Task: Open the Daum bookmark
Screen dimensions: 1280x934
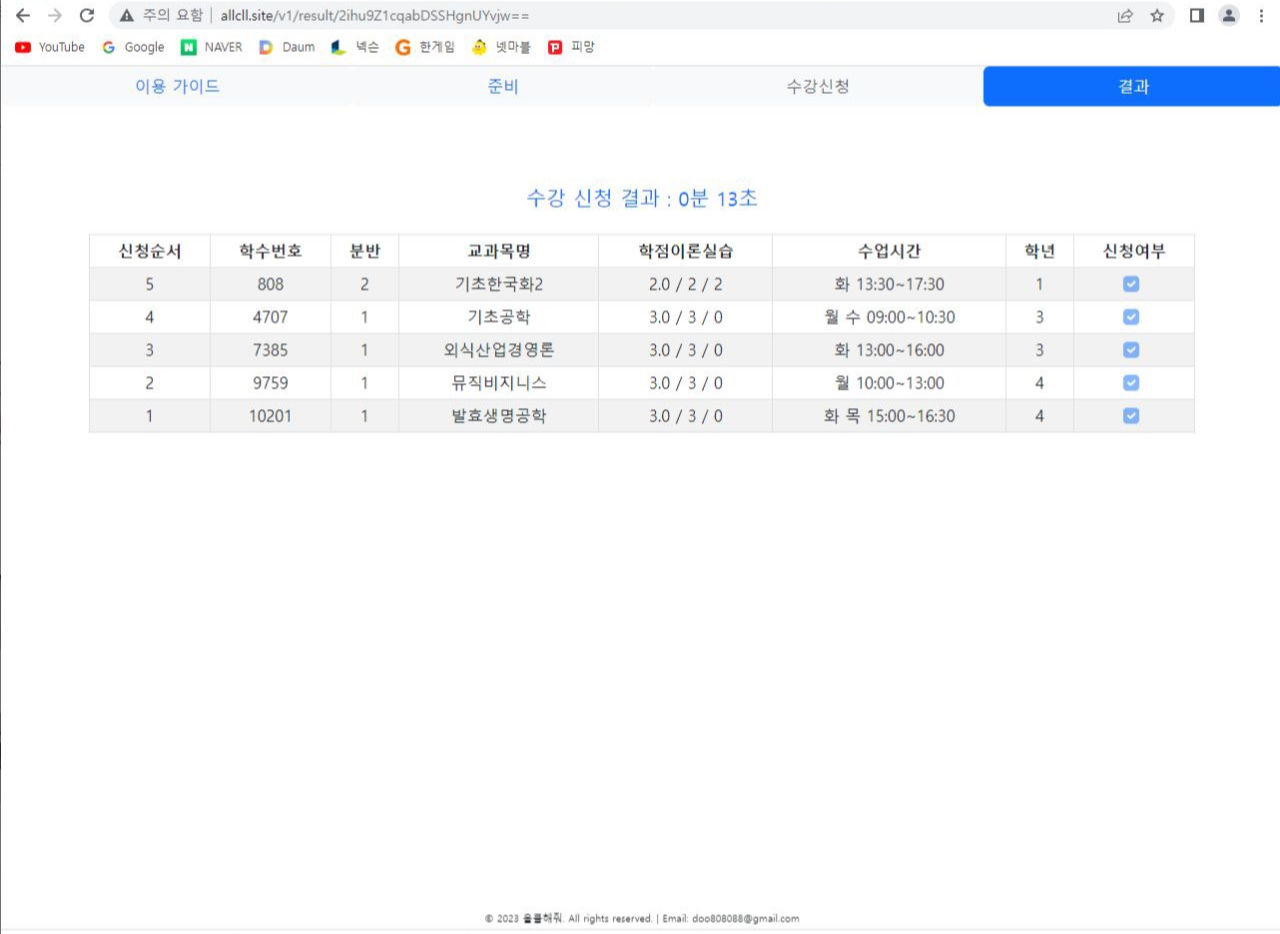Action: [x=287, y=47]
